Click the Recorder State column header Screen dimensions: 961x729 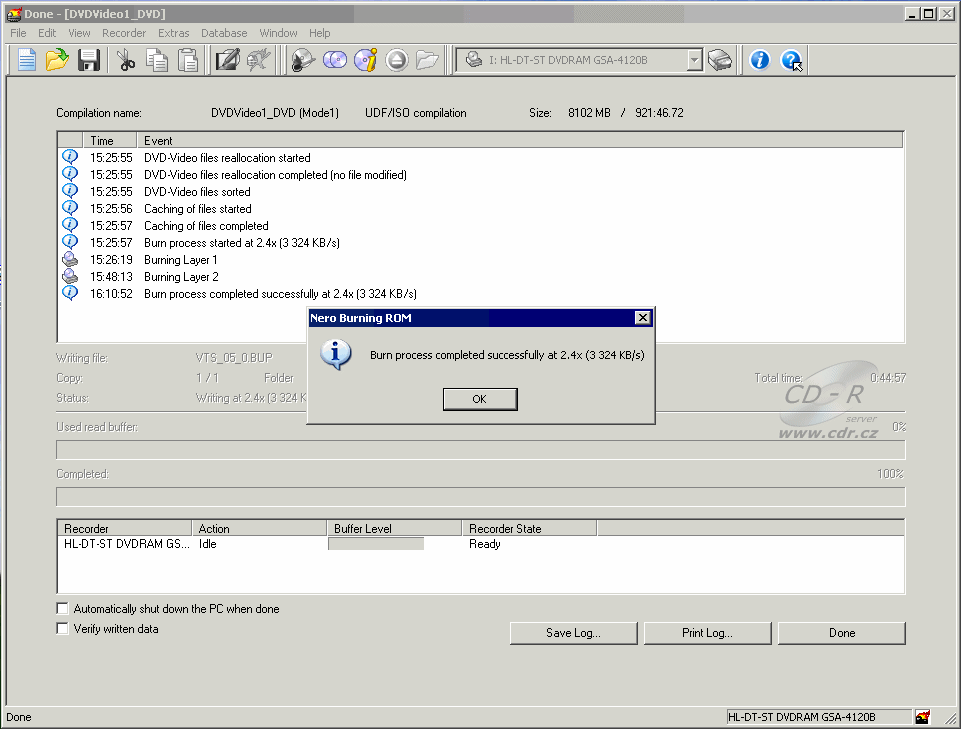(529, 529)
